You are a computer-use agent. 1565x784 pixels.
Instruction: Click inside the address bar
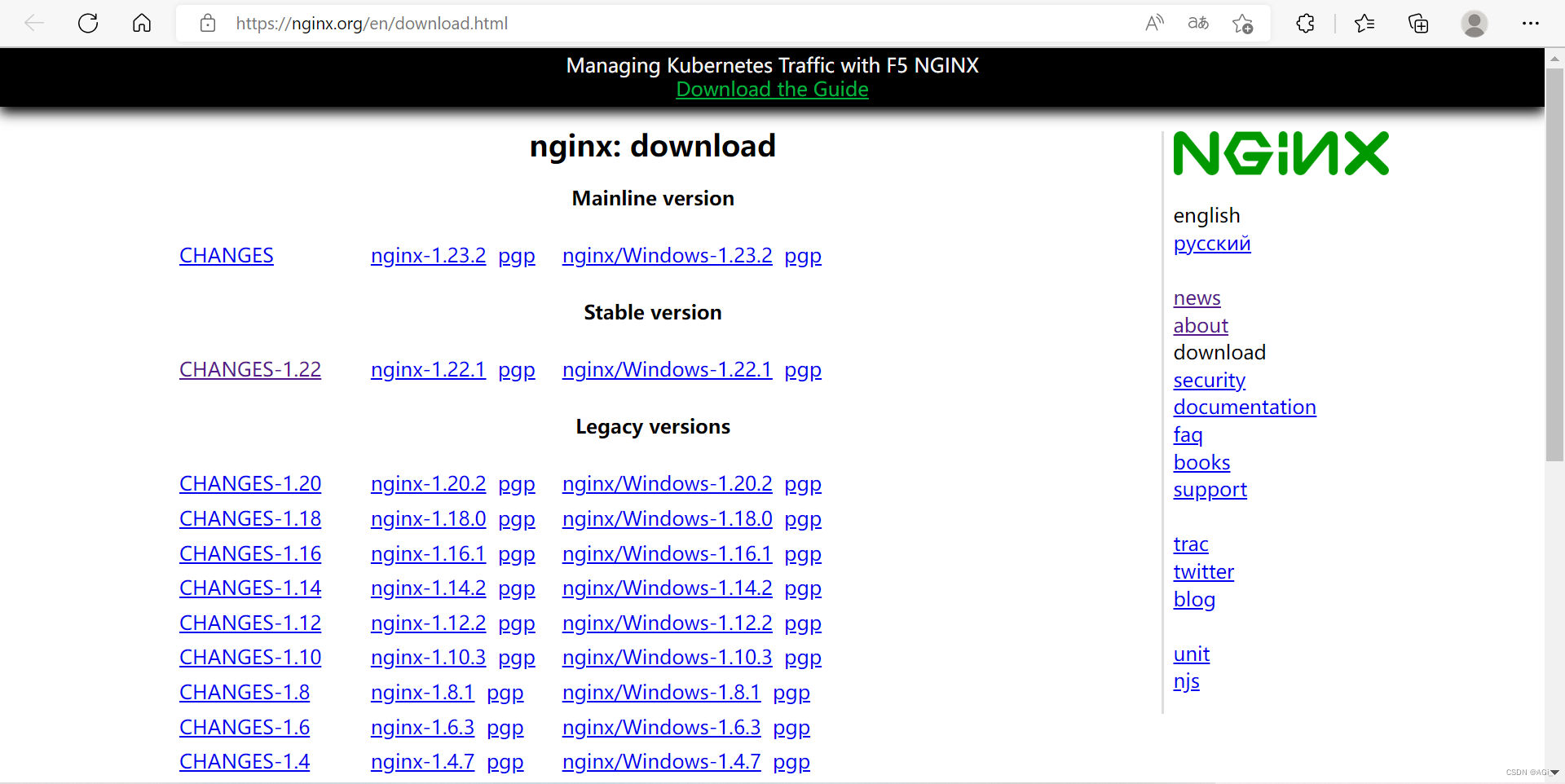(571, 23)
